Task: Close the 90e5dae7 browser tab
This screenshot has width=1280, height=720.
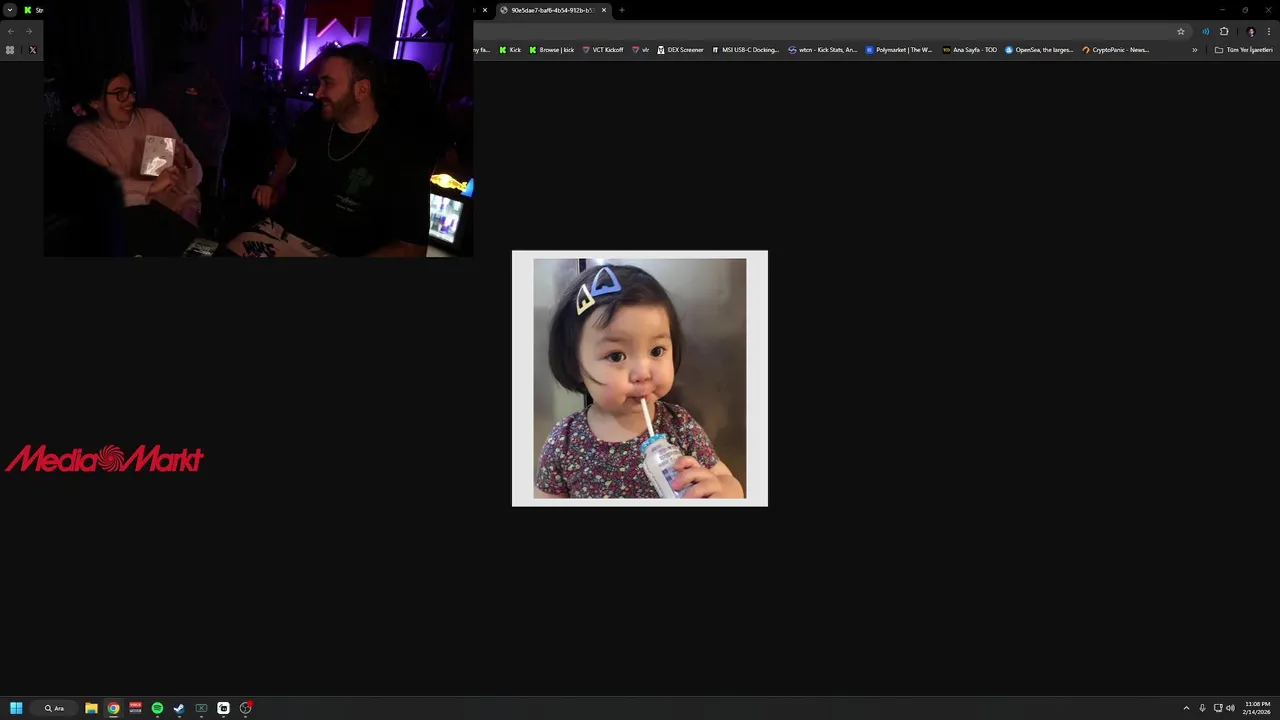Action: pyautogui.click(x=604, y=10)
